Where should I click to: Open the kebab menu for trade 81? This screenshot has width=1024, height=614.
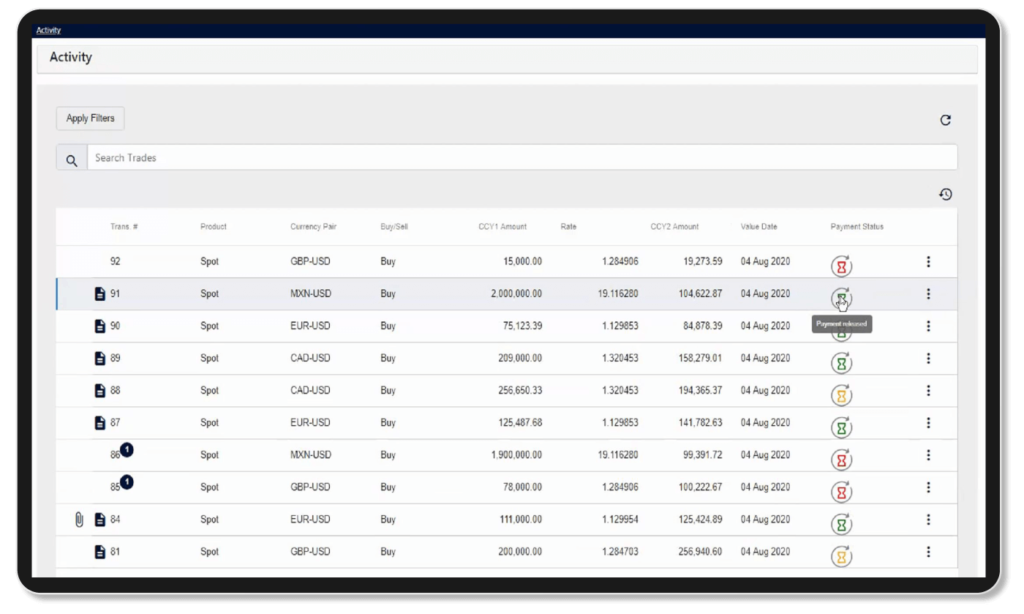coord(929,551)
